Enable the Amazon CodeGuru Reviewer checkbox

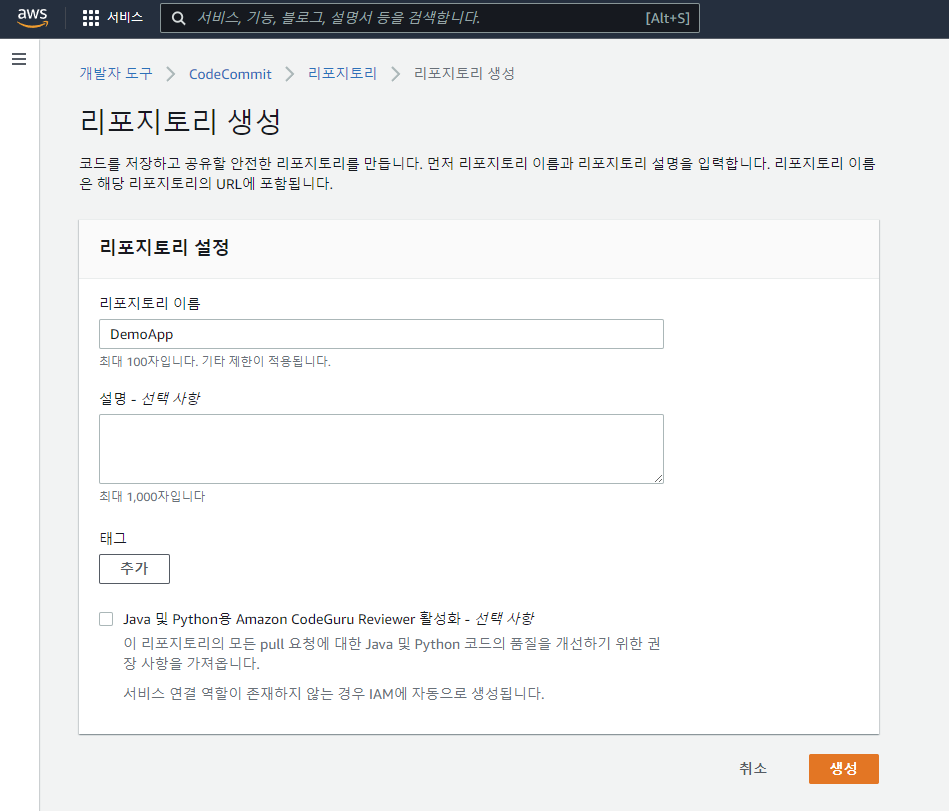click(x=106, y=619)
